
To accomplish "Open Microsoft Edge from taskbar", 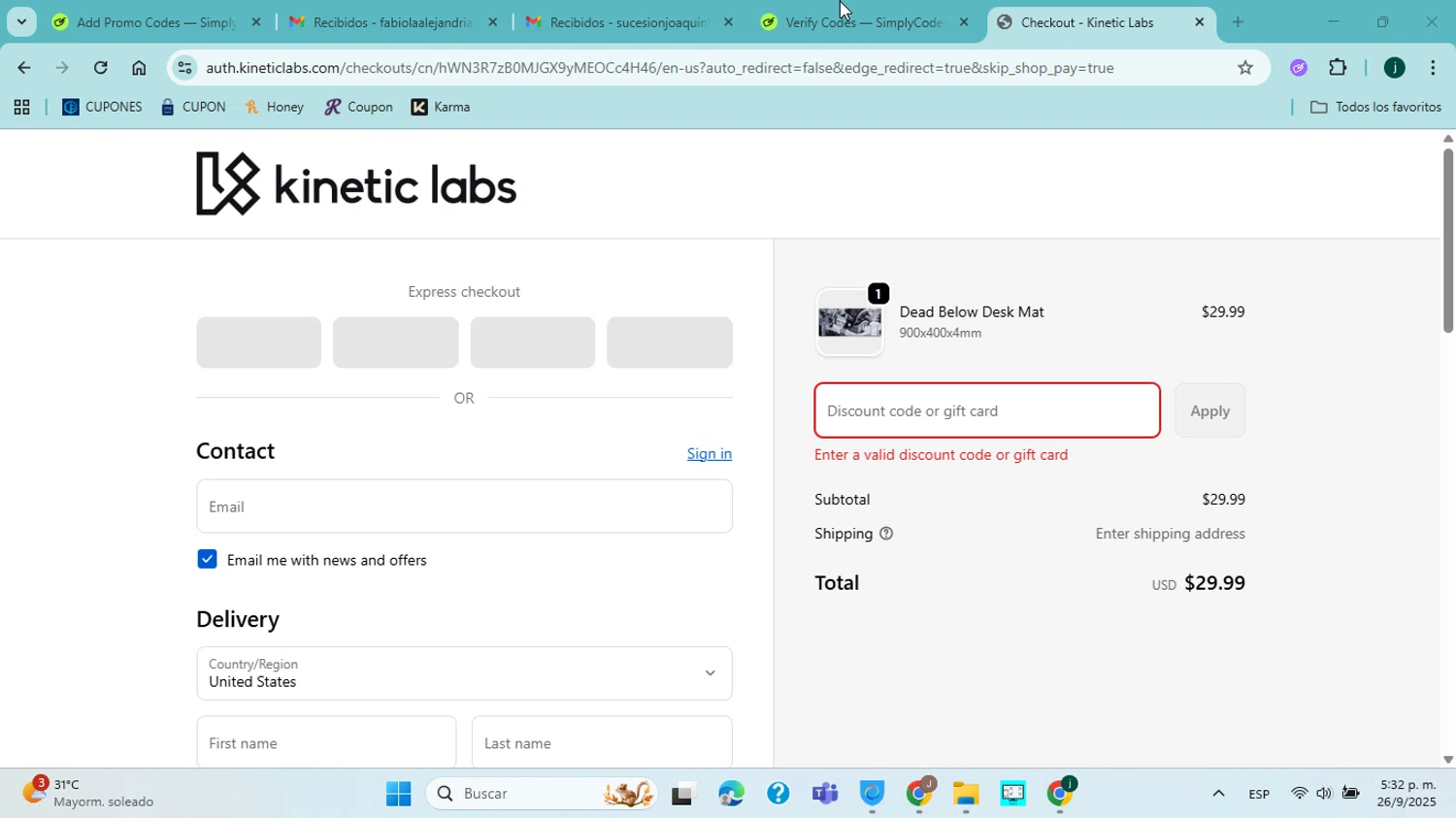I will pyautogui.click(x=731, y=794).
